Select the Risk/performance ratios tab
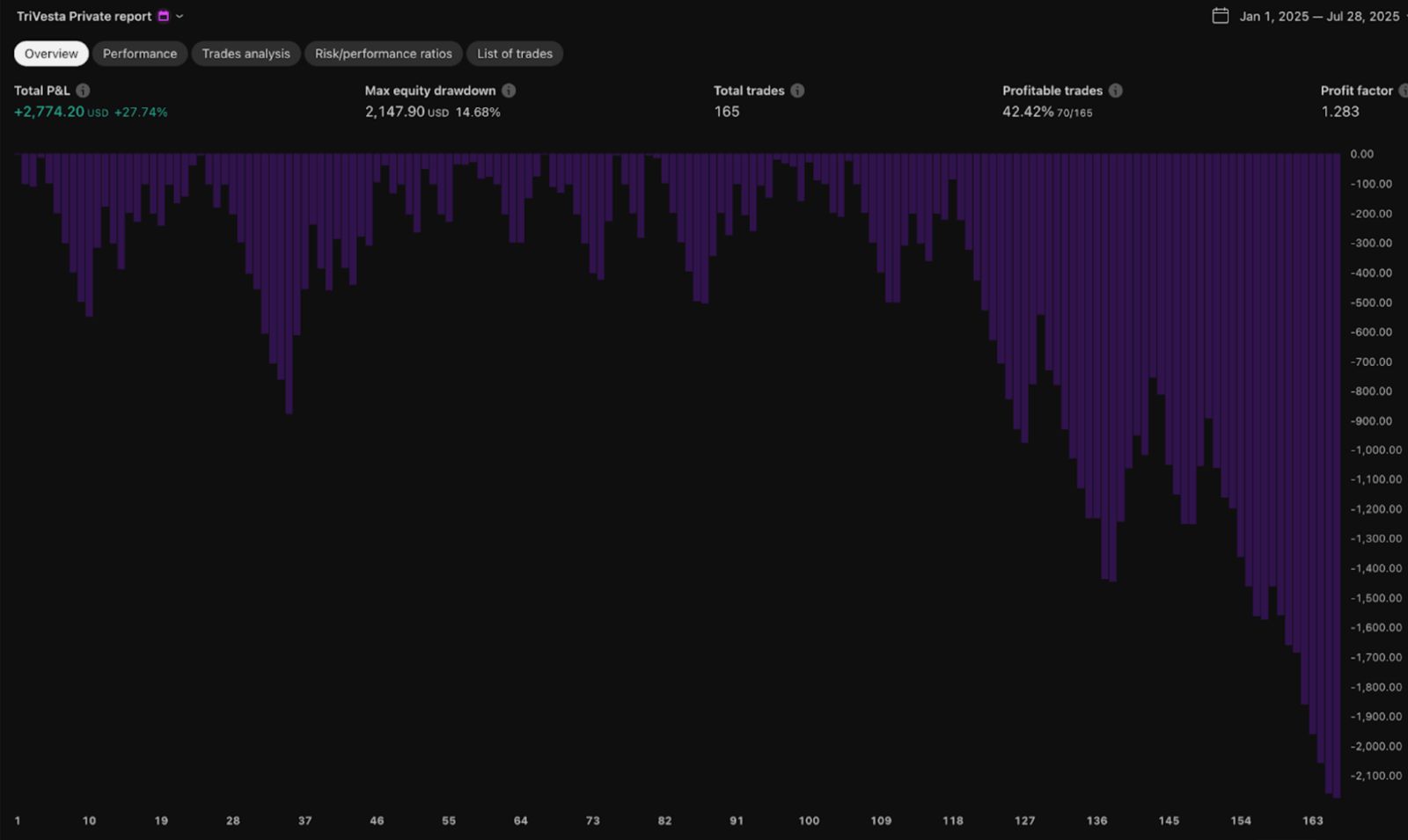 384,54
